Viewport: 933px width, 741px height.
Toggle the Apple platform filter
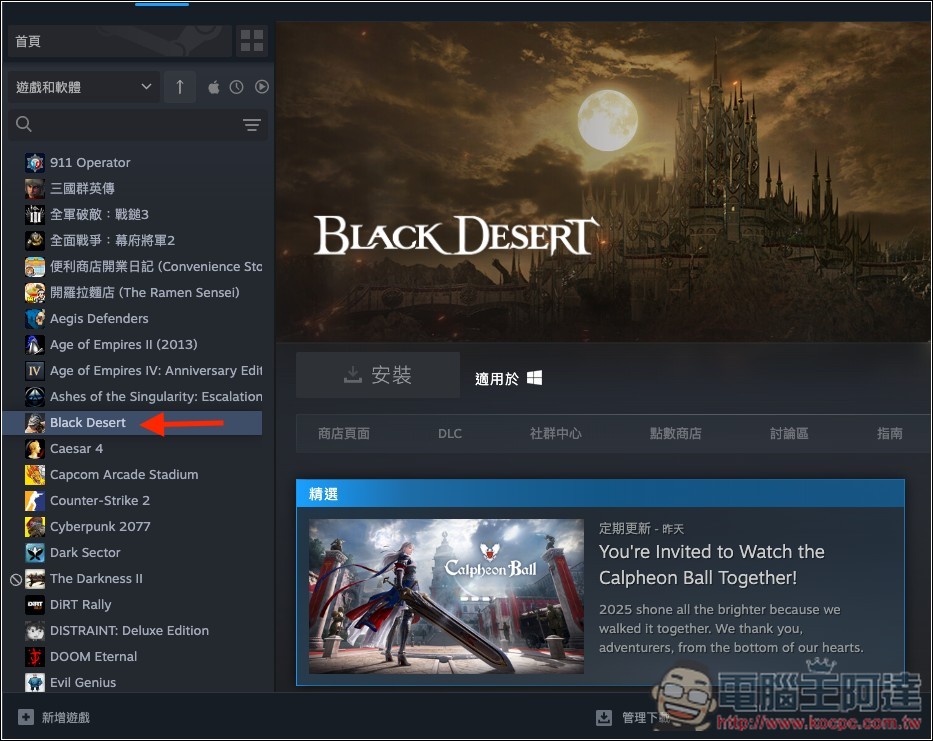pyautogui.click(x=213, y=87)
